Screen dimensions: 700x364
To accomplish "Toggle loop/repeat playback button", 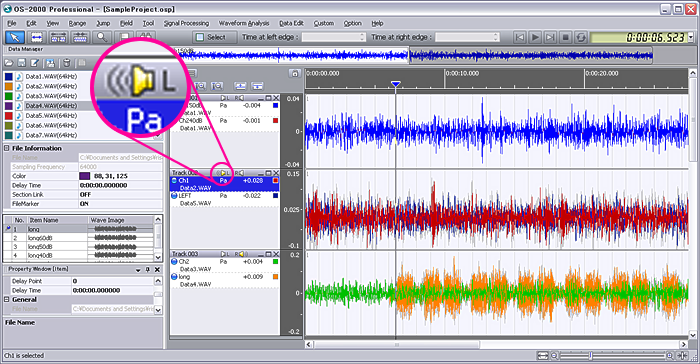I will (x=581, y=38).
